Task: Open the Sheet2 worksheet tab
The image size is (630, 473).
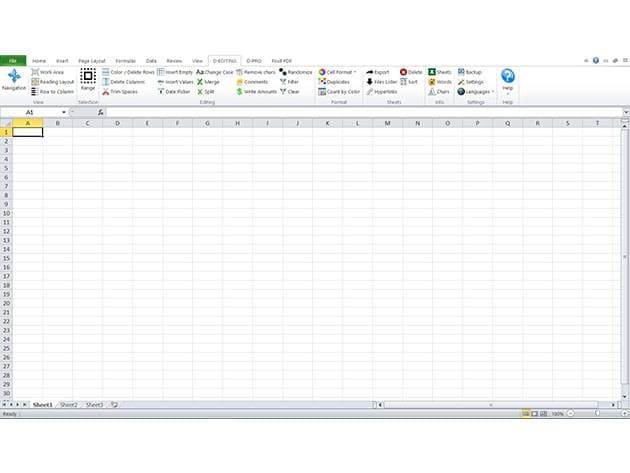Action: pyautogui.click(x=68, y=404)
